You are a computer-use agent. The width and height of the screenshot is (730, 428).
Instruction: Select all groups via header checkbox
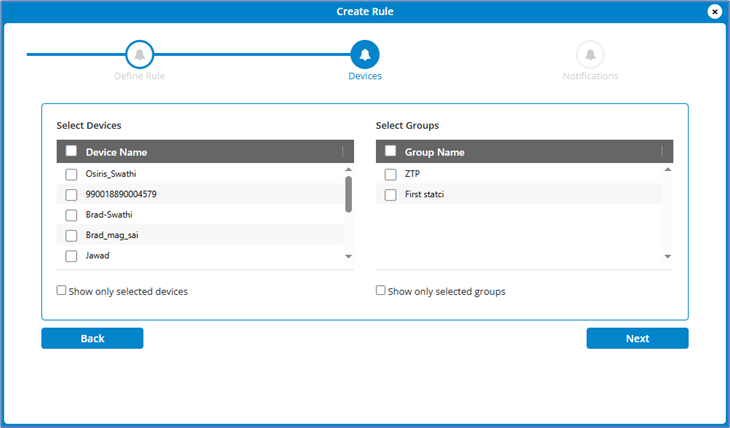point(390,152)
